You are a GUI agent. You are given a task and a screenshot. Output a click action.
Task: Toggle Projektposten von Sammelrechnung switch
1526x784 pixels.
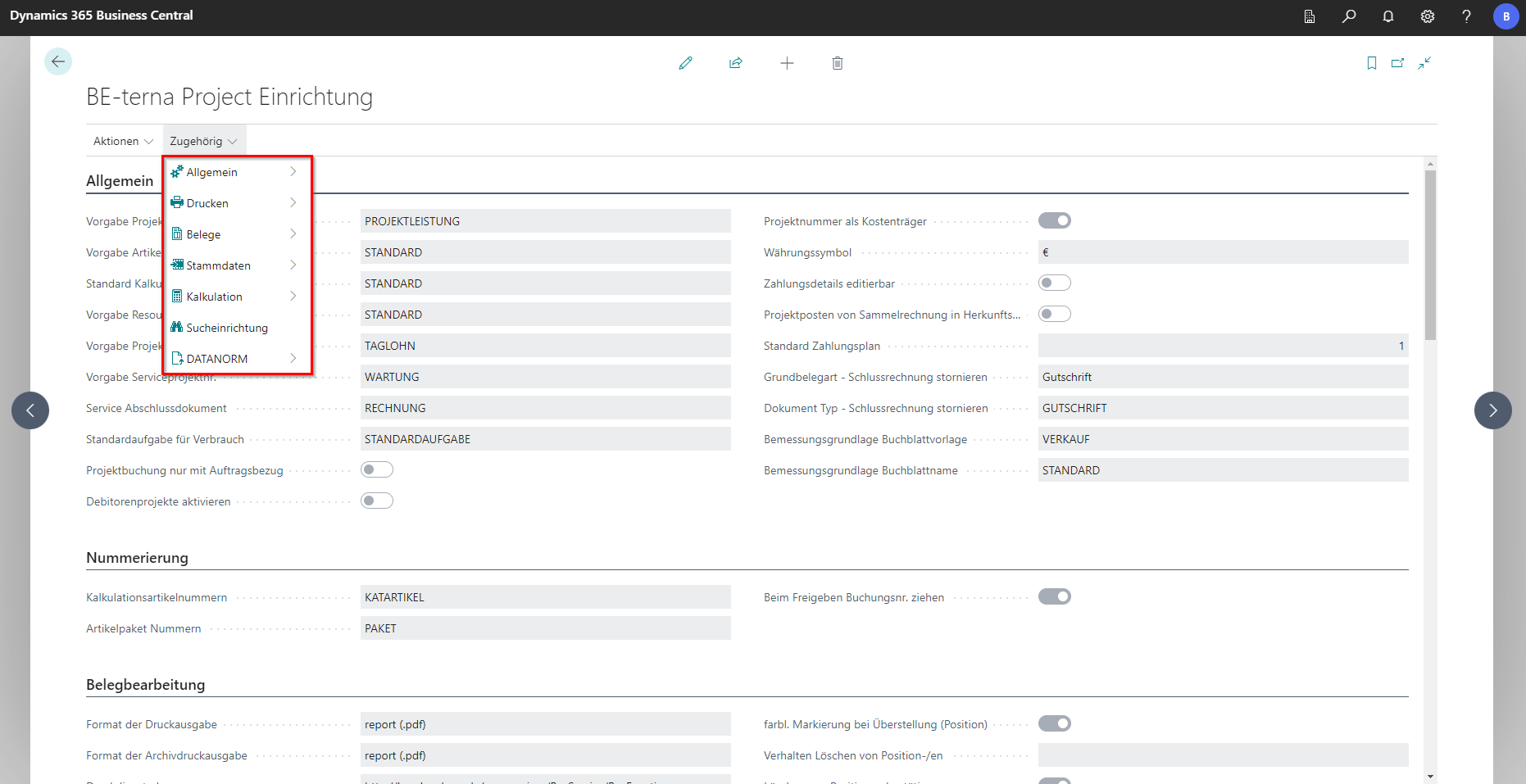tap(1055, 314)
